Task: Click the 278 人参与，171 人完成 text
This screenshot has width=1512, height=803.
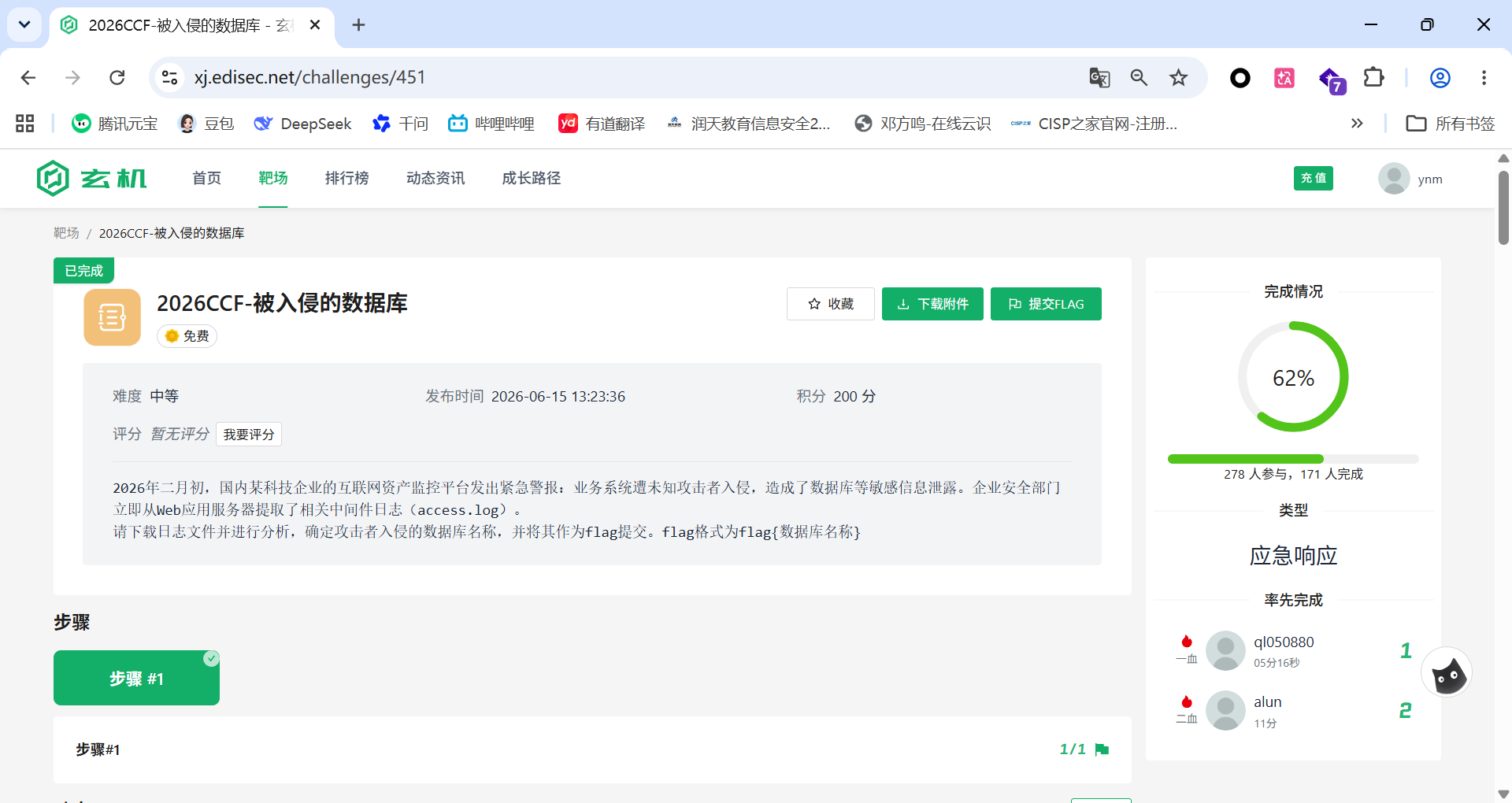Action: coord(1293,474)
